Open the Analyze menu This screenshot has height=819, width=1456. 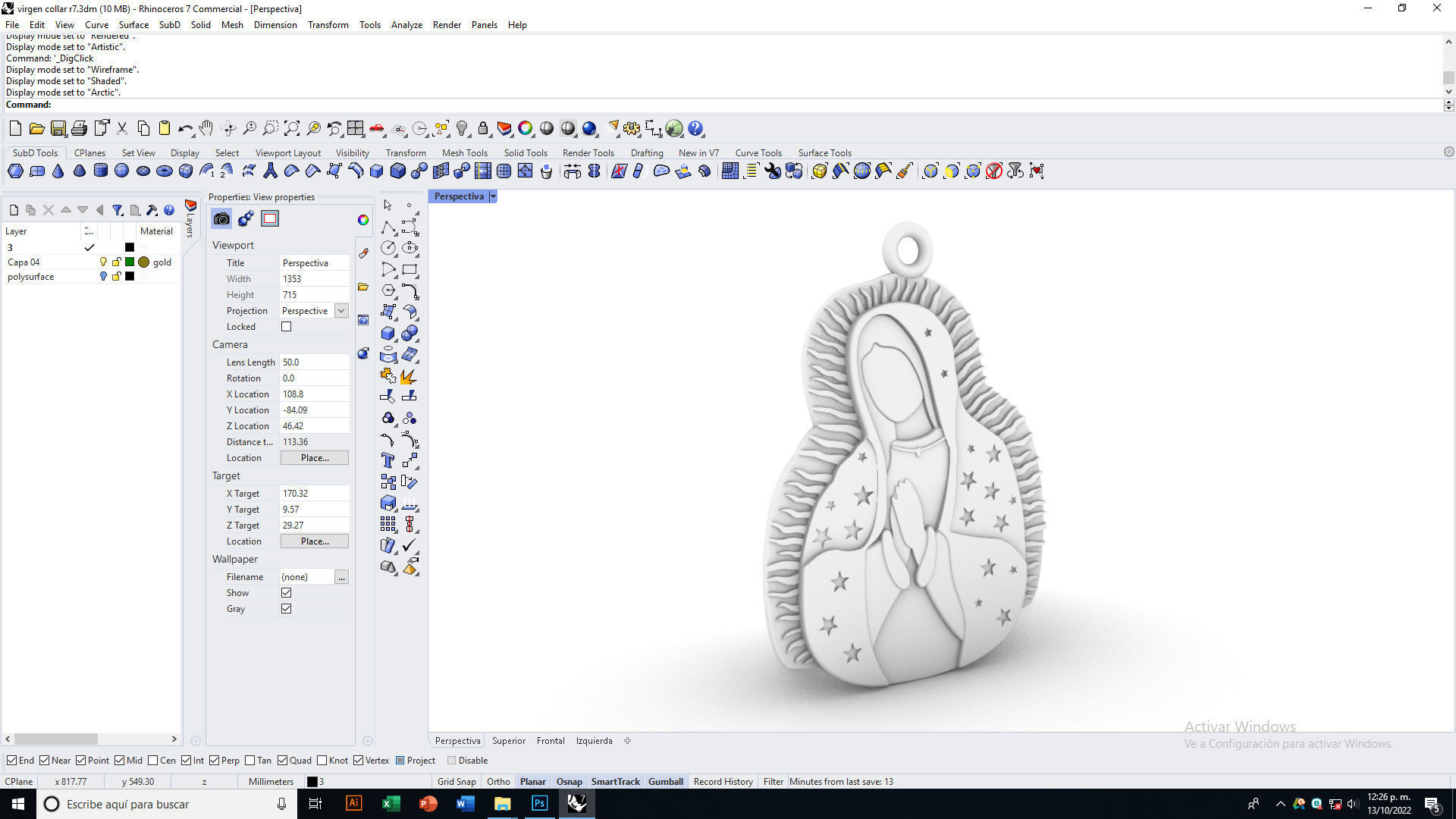coord(406,25)
